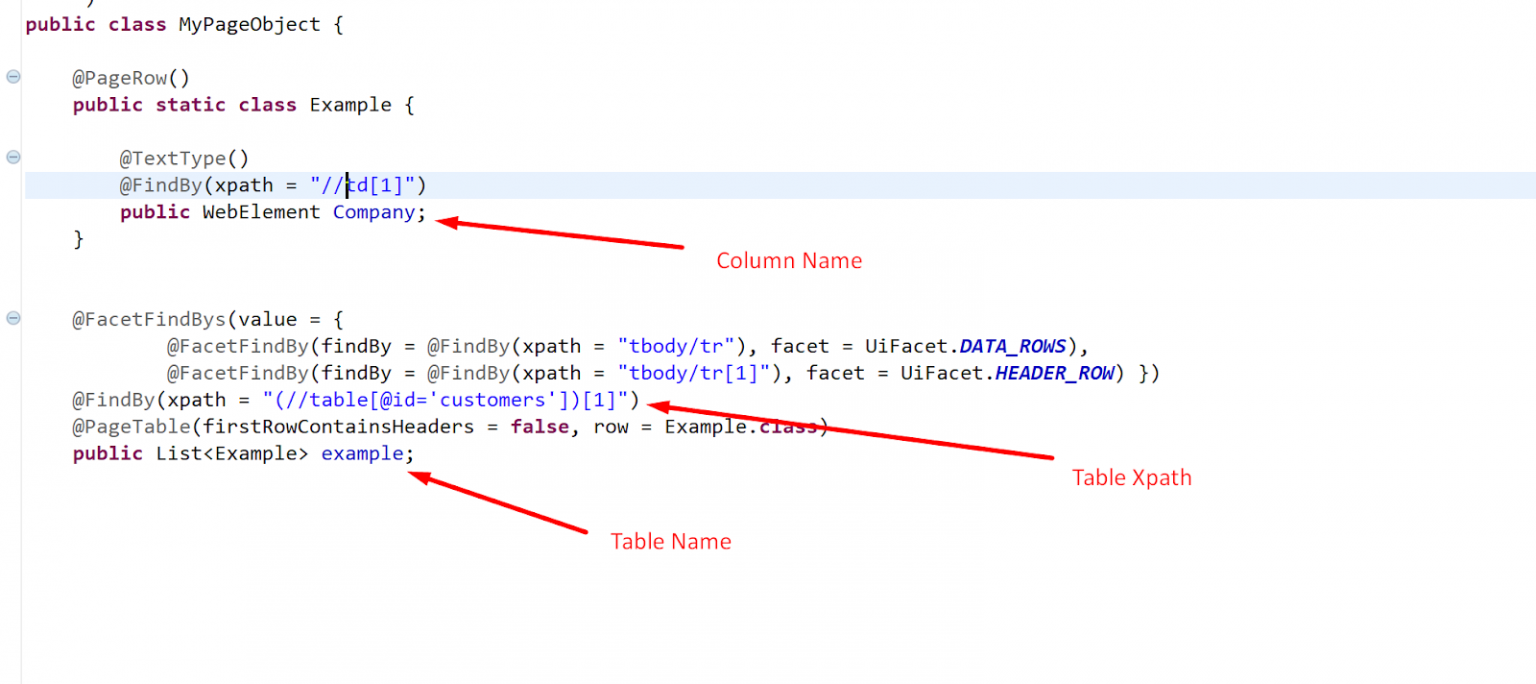Click the false value for firstRowContainsHeaders
The height and width of the screenshot is (684, 1536).
tap(540, 426)
